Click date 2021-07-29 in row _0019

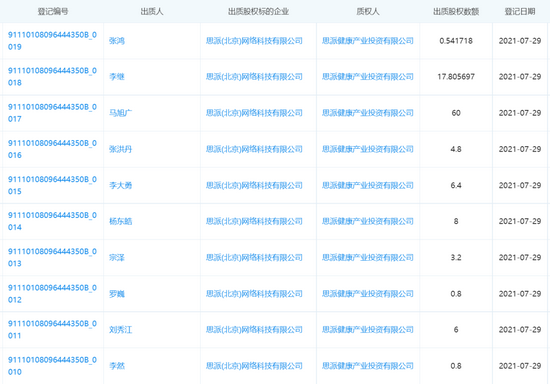[x=520, y=41]
